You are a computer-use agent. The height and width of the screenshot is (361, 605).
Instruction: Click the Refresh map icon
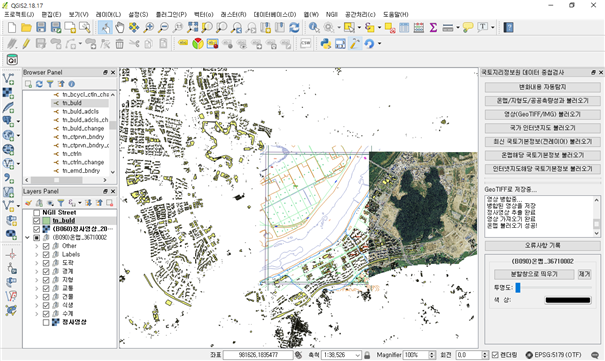click(294, 27)
